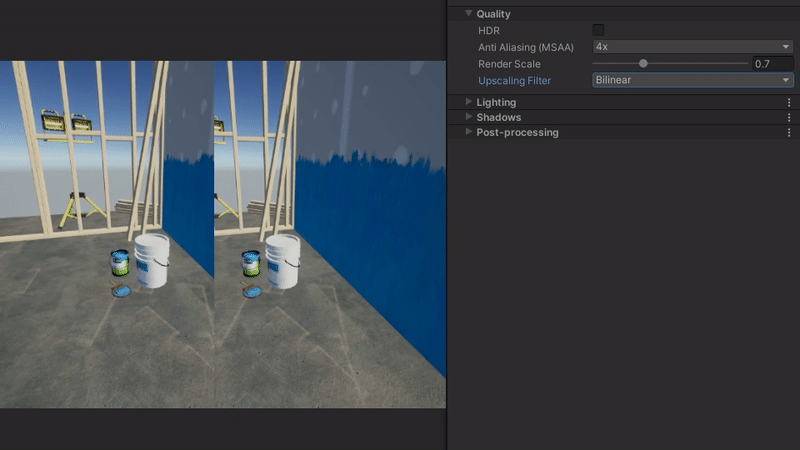
Task: Click the white bucket in the left view
Action: point(152,260)
